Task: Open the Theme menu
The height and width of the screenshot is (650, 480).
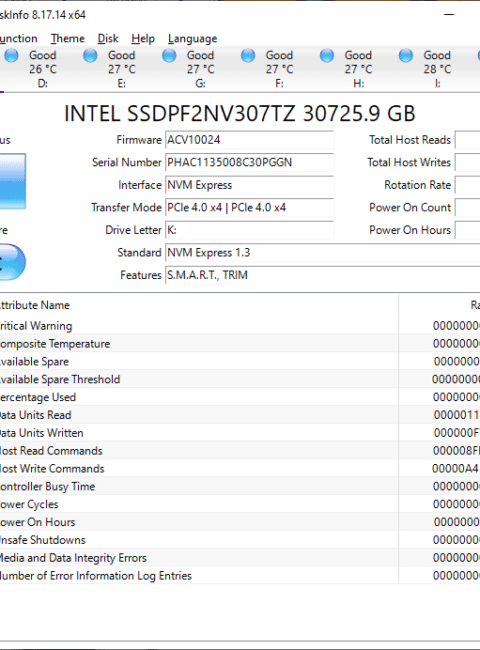Action: click(x=68, y=39)
